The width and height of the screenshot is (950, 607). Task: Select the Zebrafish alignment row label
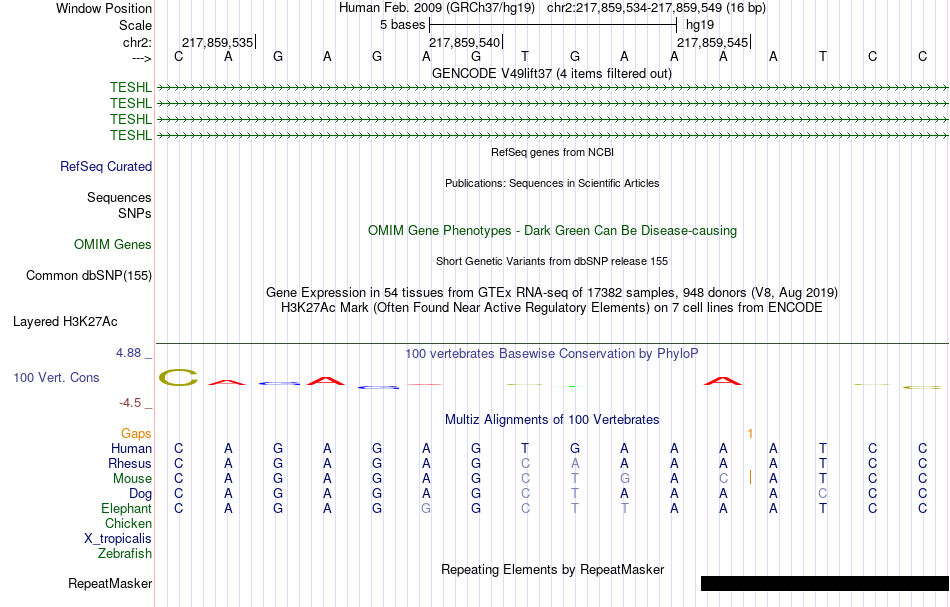click(x=125, y=554)
